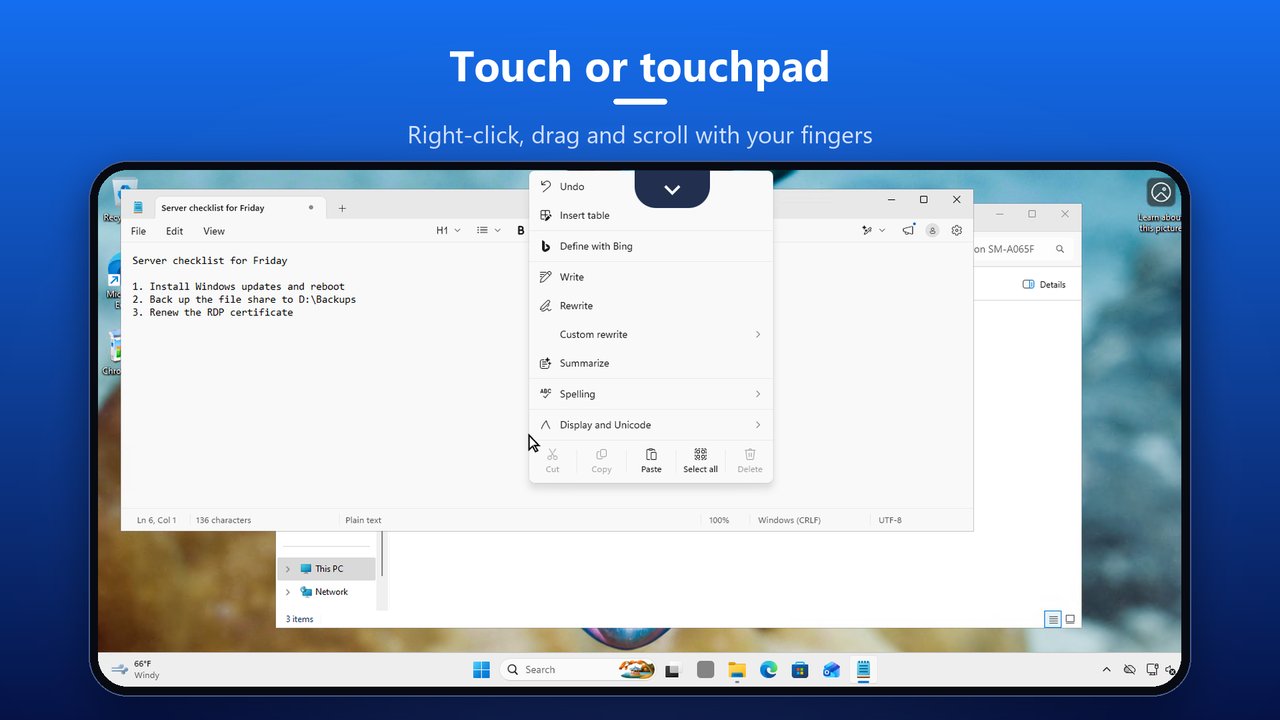Screen dimensions: 1280x720
Task: Click the Paste icon in context menu
Action: coord(651,460)
